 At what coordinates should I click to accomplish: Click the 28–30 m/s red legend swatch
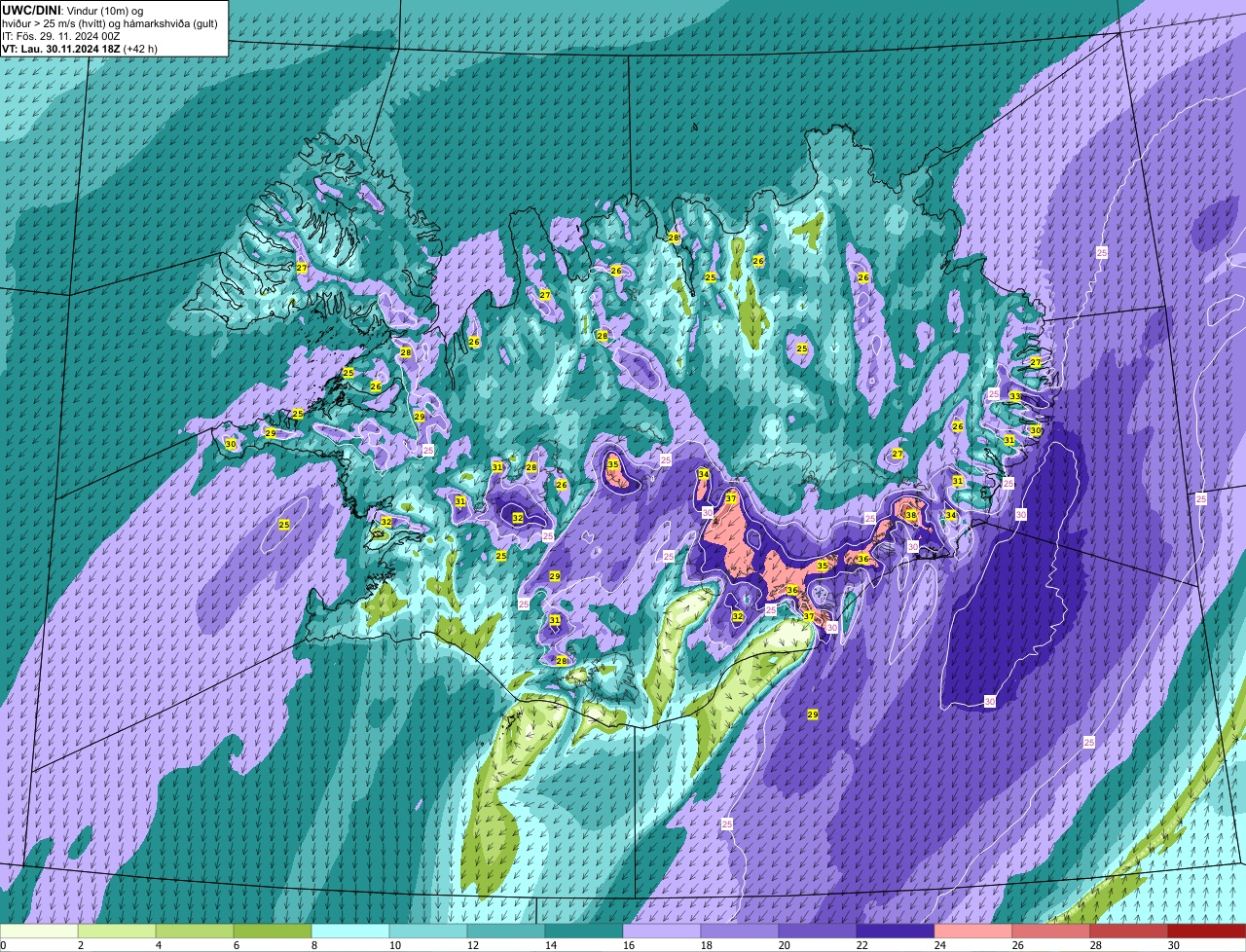click(x=1129, y=932)
